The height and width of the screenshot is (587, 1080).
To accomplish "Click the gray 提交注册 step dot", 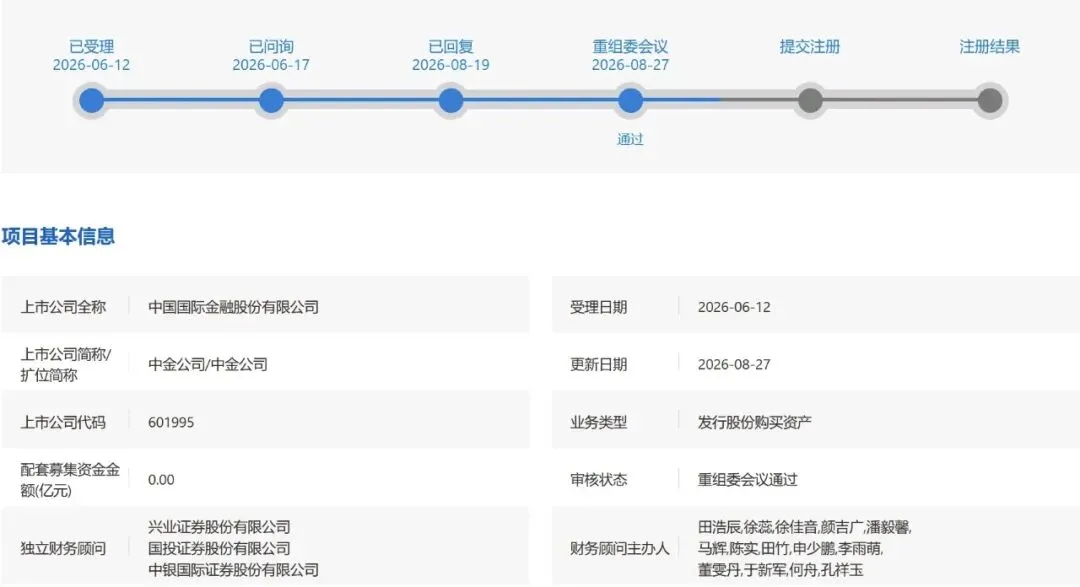I will pyautogui.click(x=810, y=101).
